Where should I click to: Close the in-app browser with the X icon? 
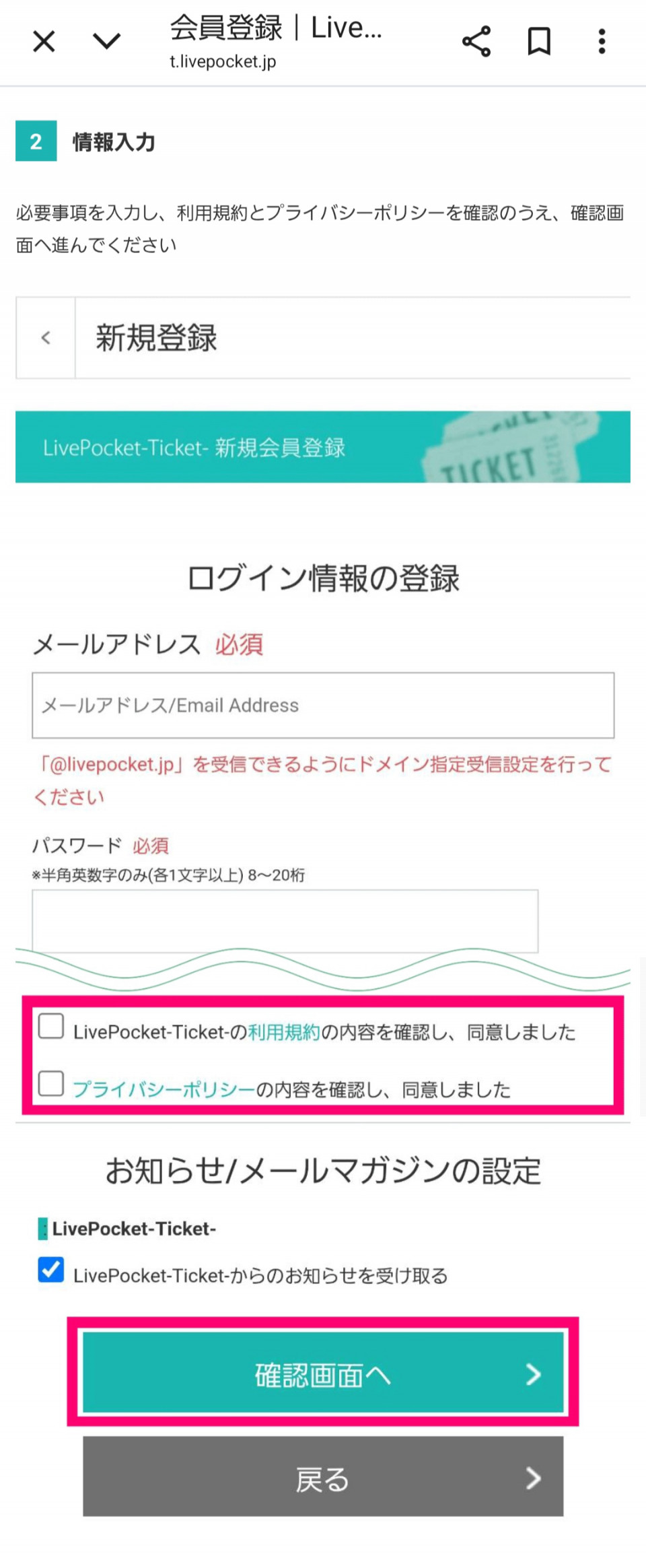44,42
